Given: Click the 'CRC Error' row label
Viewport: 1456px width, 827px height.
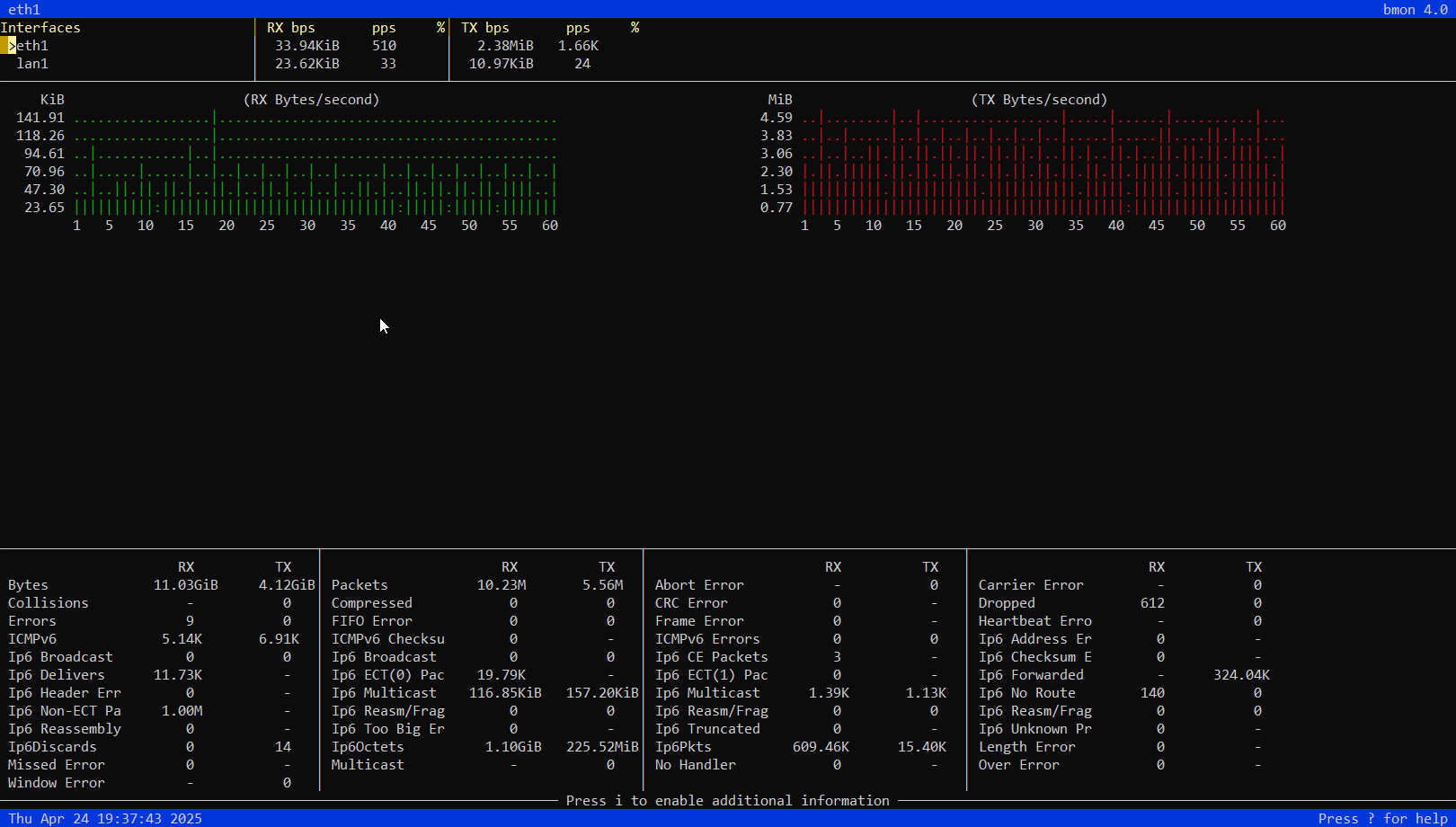Looking at the screenshot, I should pyautogui.click(x=691, y=603).
